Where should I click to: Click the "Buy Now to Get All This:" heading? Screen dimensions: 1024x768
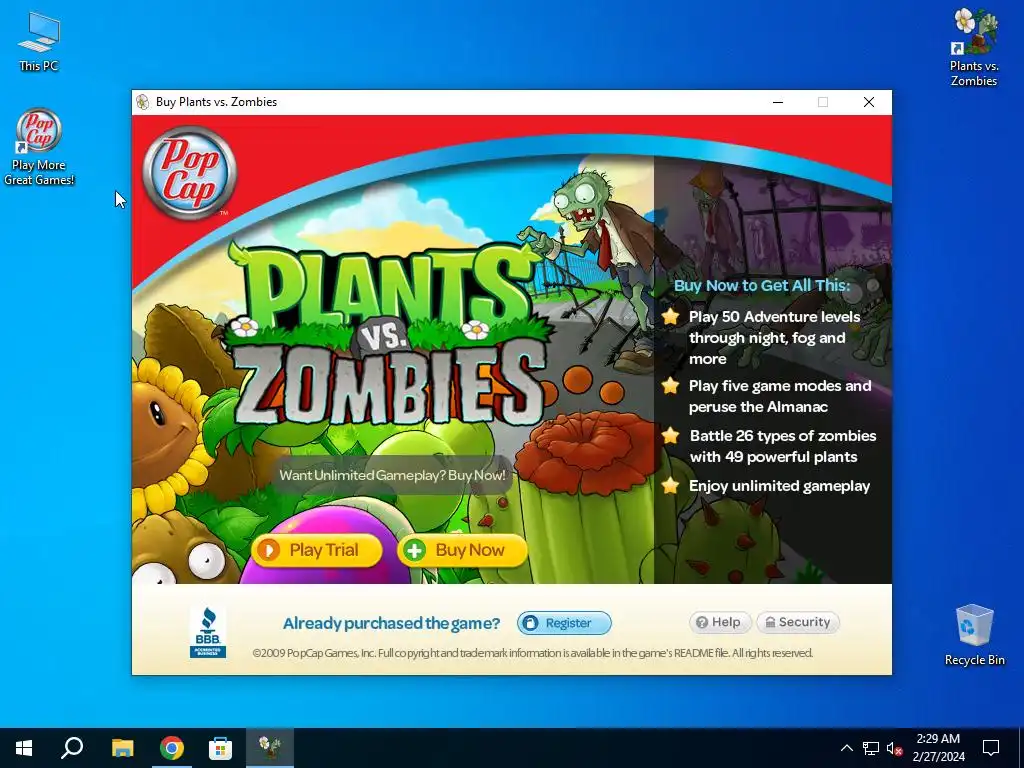[762, 285]
